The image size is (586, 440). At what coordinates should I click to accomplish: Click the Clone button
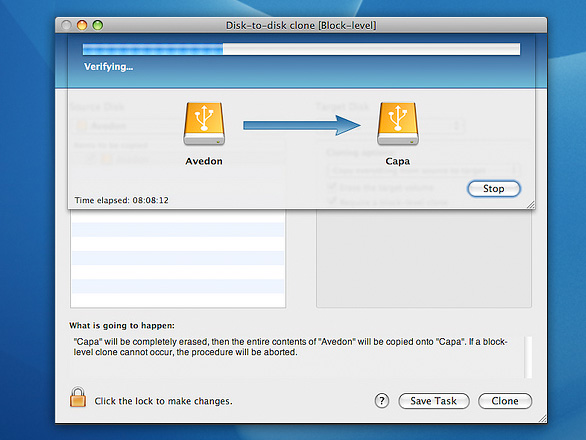pyautogui.click(x=505, y=401)
